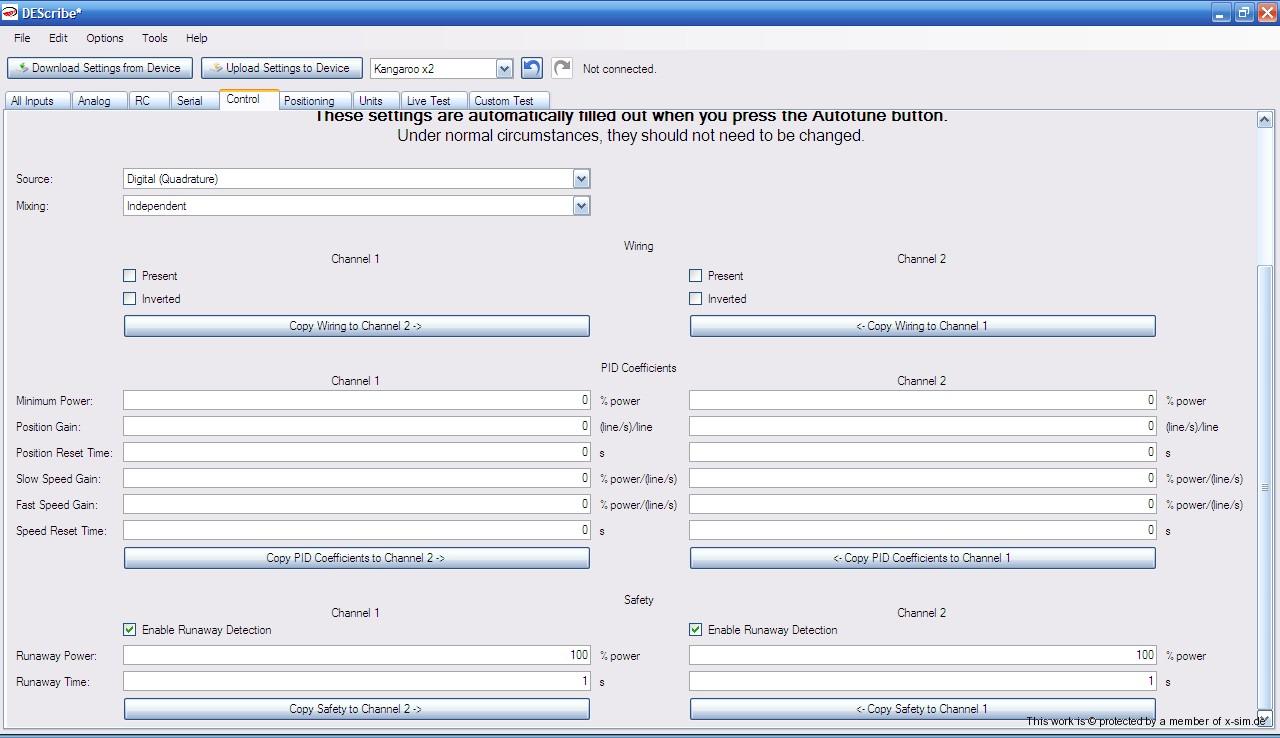Click Copy Wiring to Channel 1 button
Viewport: 1280px width, 738px height.
[x=922, y=326]
